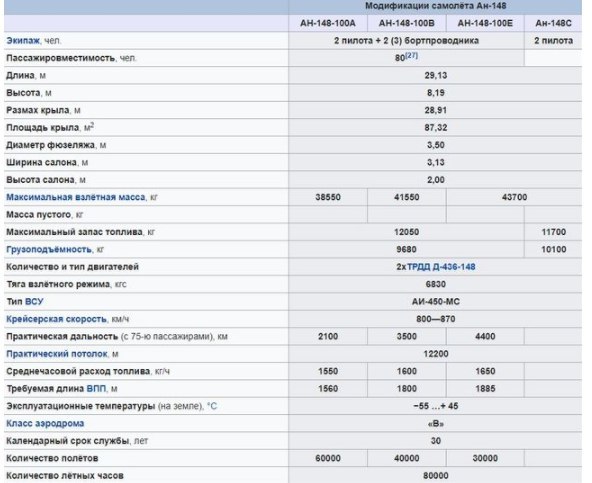592x483 pixels.
Task: Select the Ан-148С column header
Action: [553, 23]
